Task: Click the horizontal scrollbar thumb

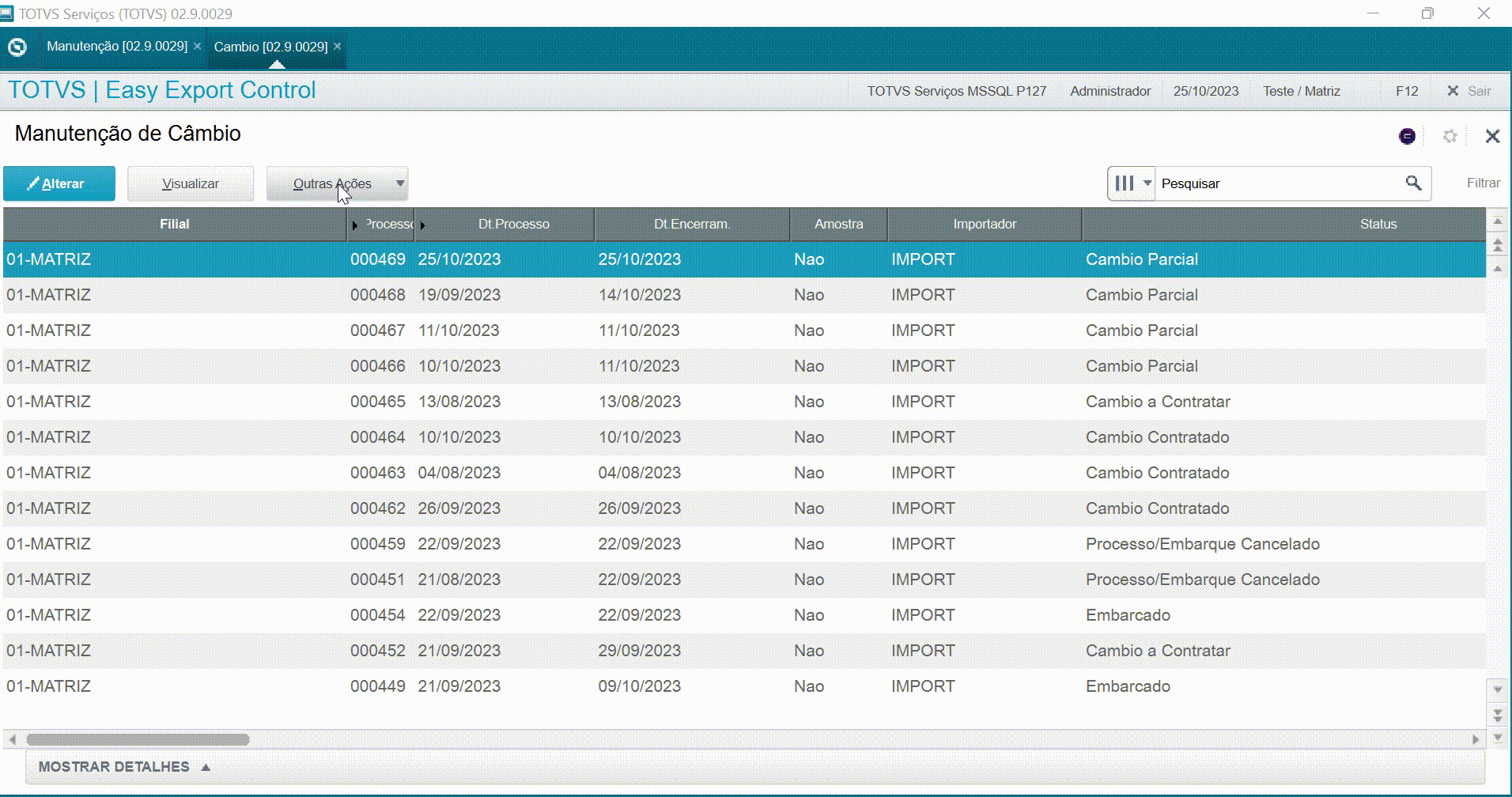Action: coord(138,740)
